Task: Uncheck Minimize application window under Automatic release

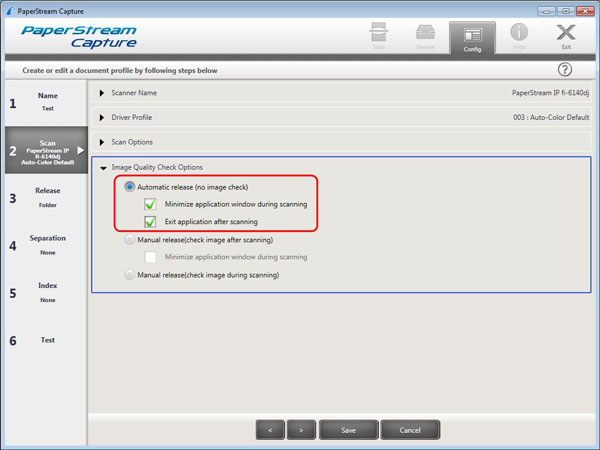Action: (x=150, y=204)
